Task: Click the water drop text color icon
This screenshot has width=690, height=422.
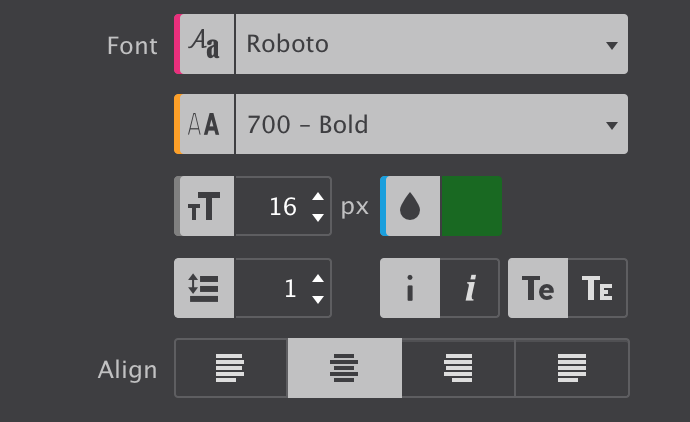Action: pos(411,206)
